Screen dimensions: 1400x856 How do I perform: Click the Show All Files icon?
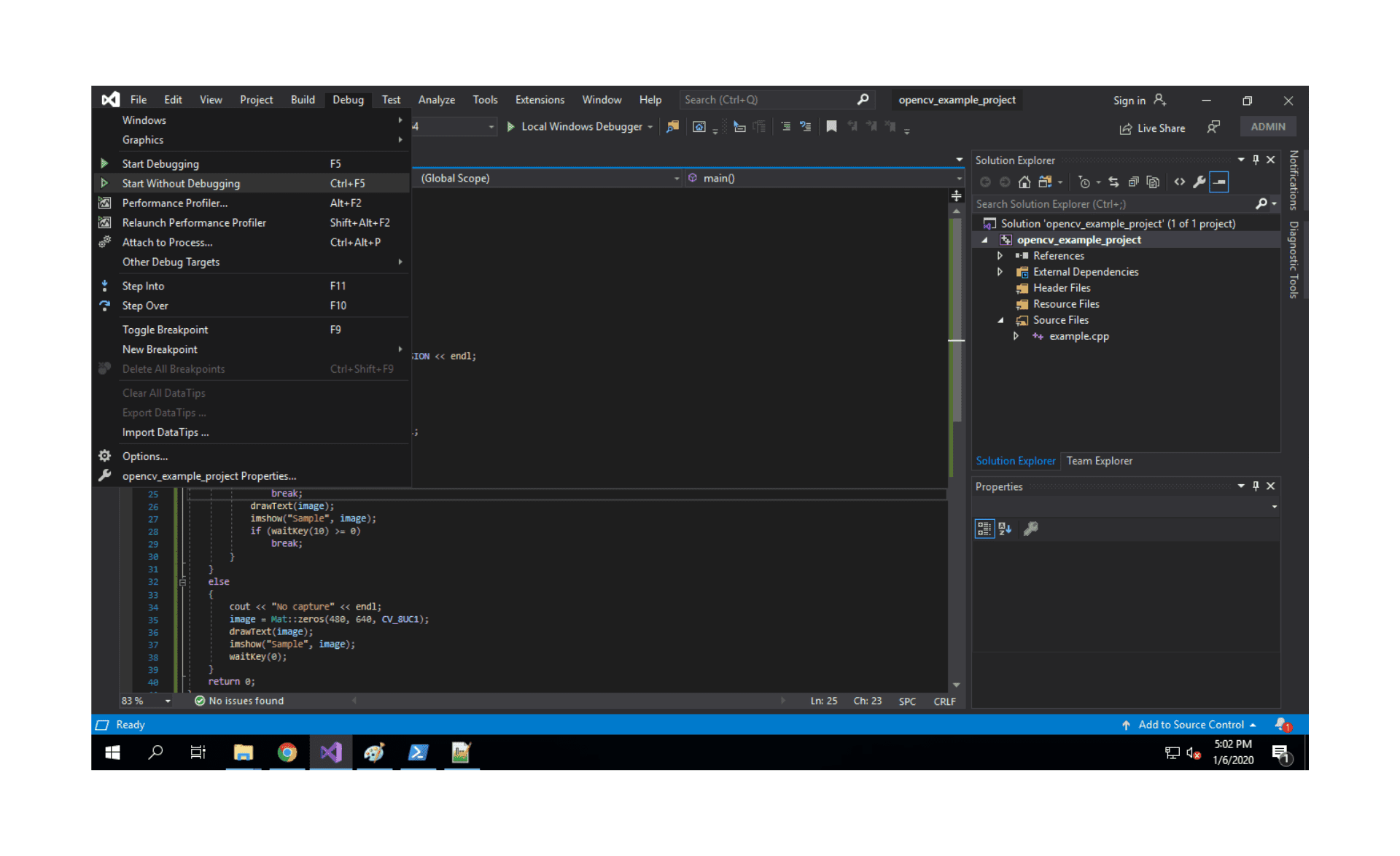click(1153, 182)
